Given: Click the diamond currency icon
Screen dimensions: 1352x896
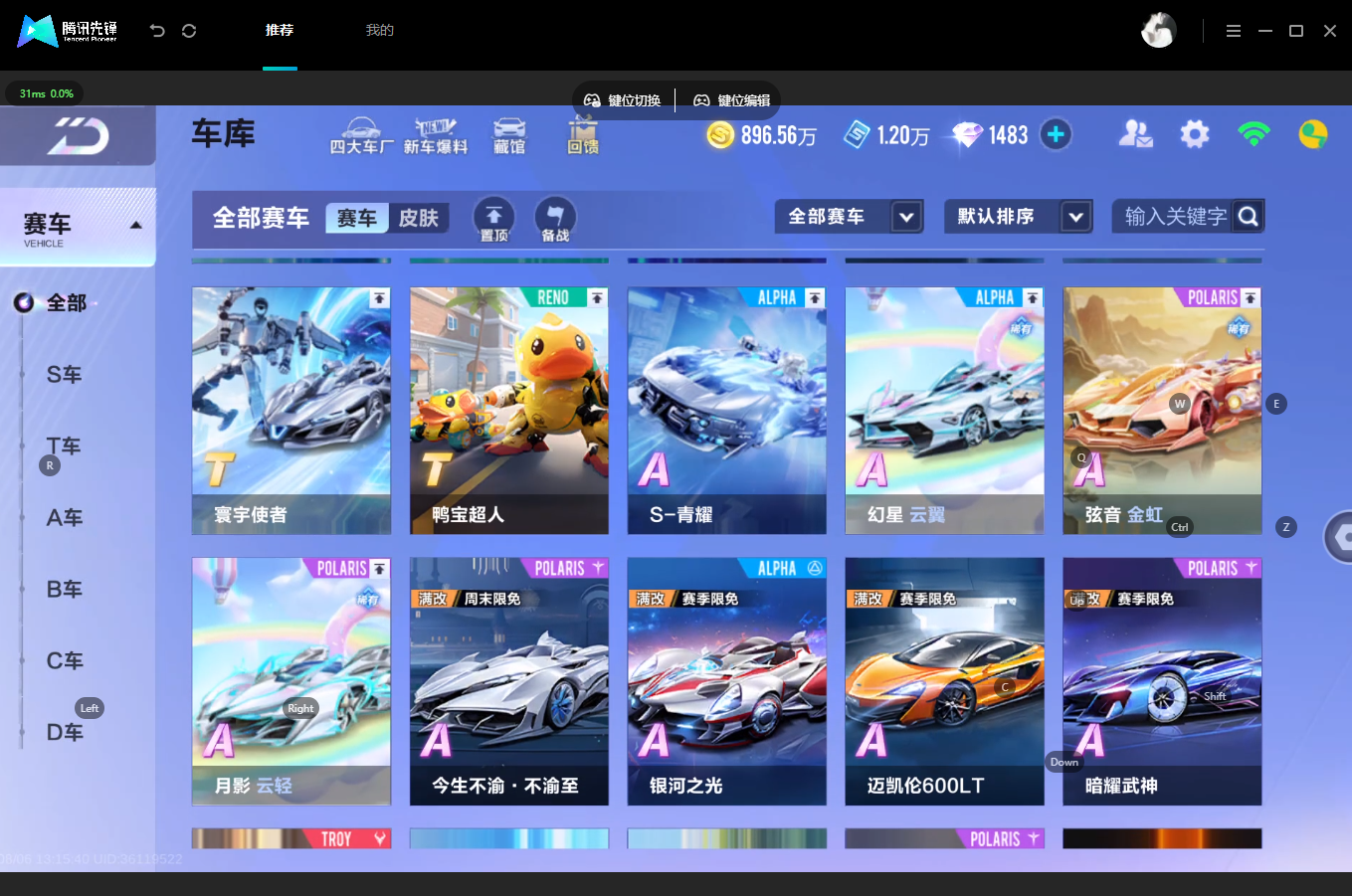Looking at the screenshot, I should (x=967, y=134).
